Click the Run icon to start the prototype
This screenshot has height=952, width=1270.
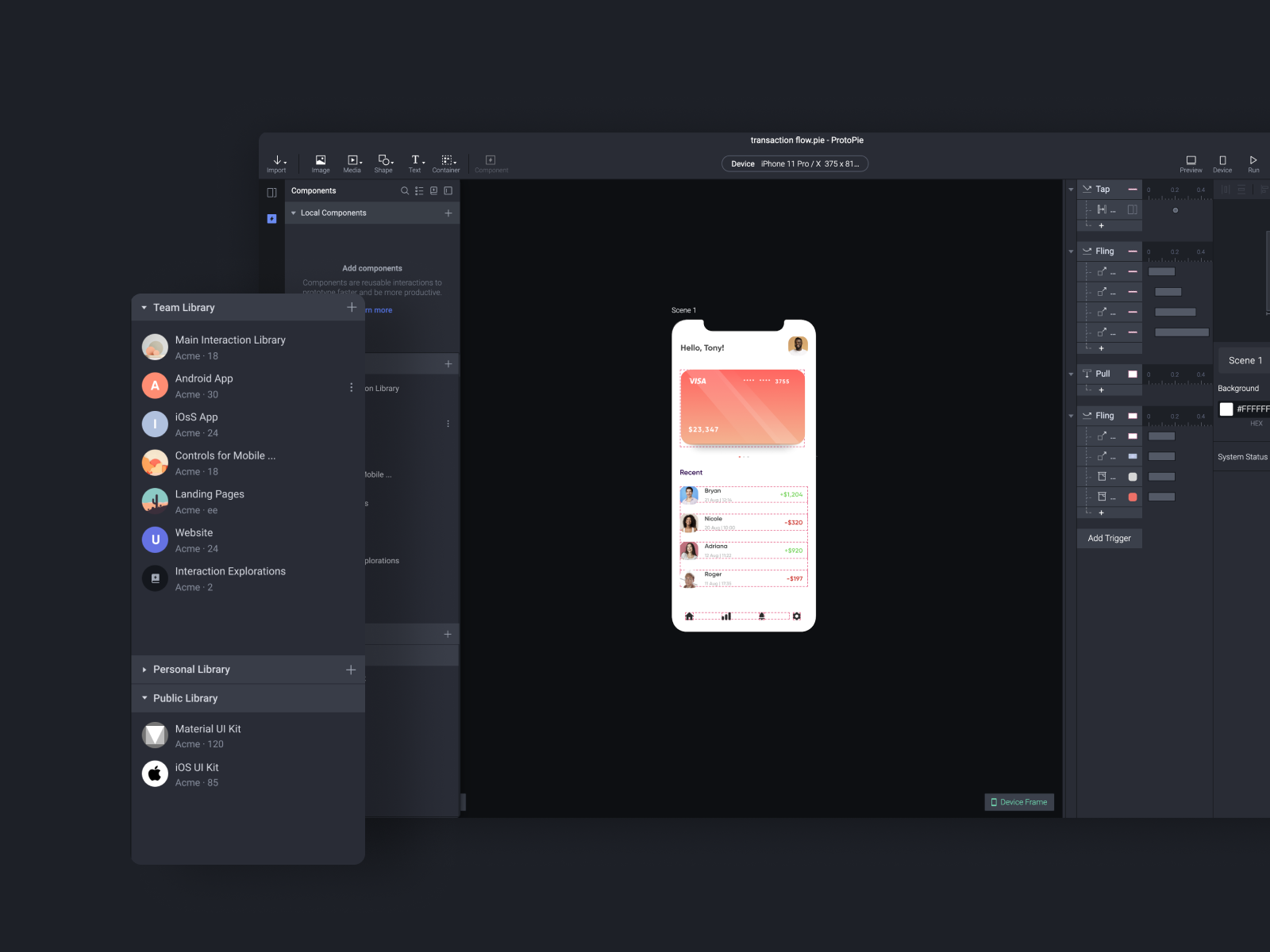[1253, 163]
